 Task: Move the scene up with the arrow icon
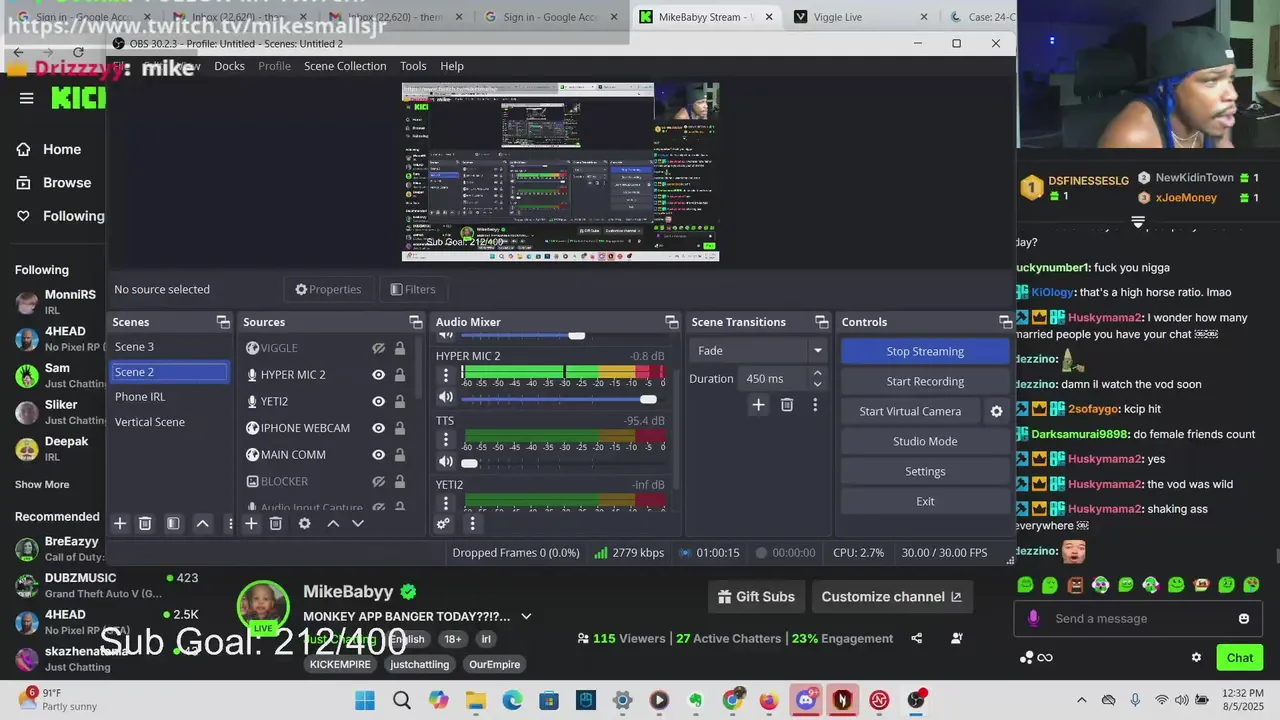[x=202, y=523]
